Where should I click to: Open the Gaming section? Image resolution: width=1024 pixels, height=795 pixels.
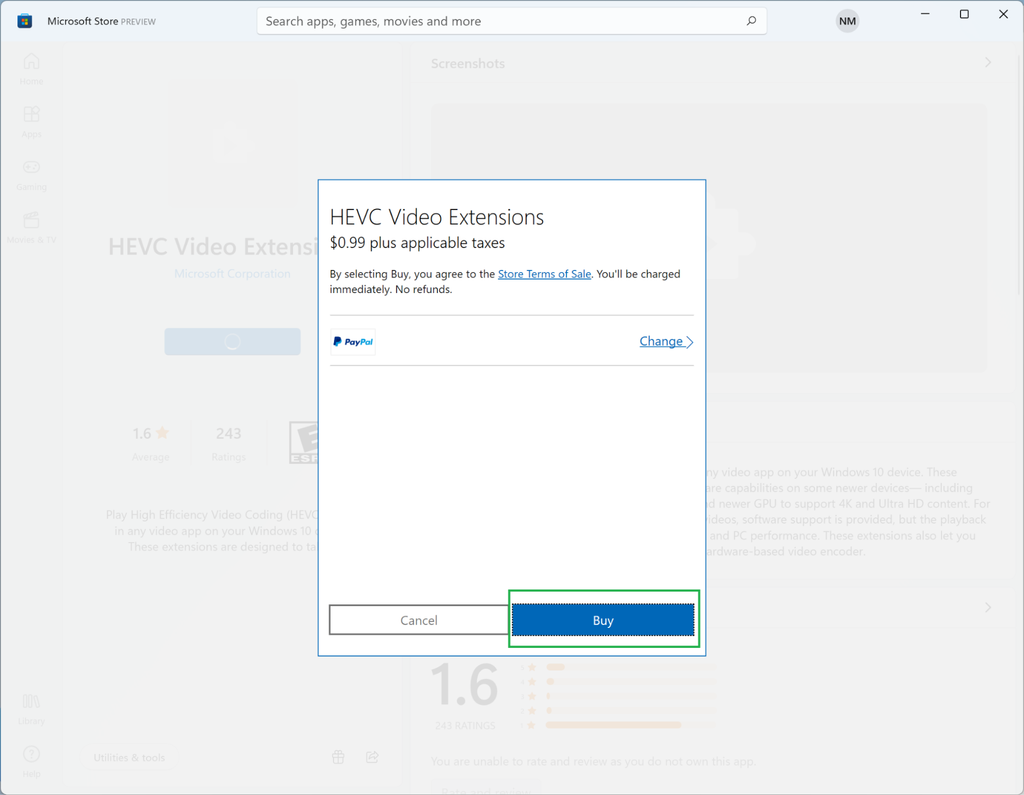pyautogui.click(x=31, y=172)
